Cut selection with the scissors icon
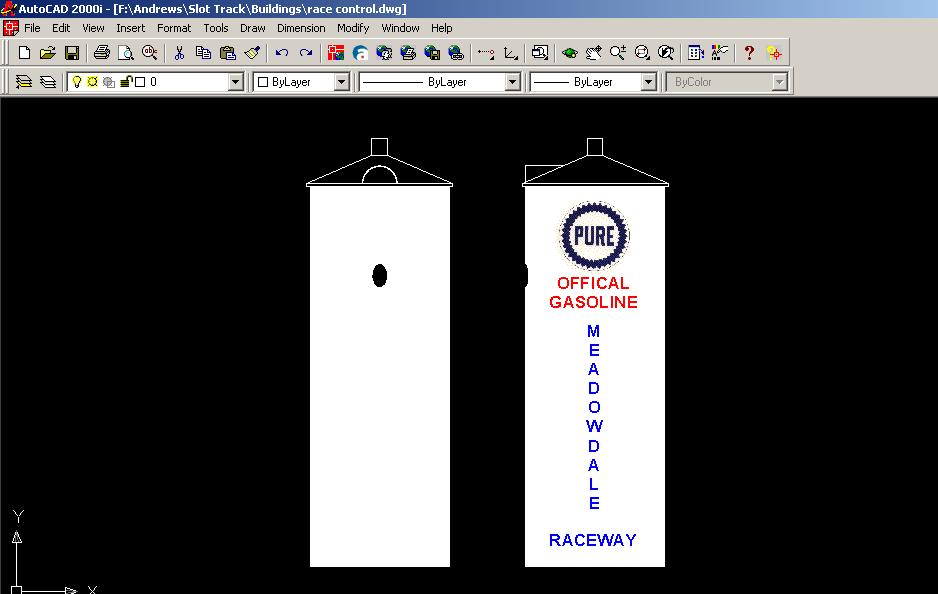This screenshot has height=594, width=938. pos(179,53)
